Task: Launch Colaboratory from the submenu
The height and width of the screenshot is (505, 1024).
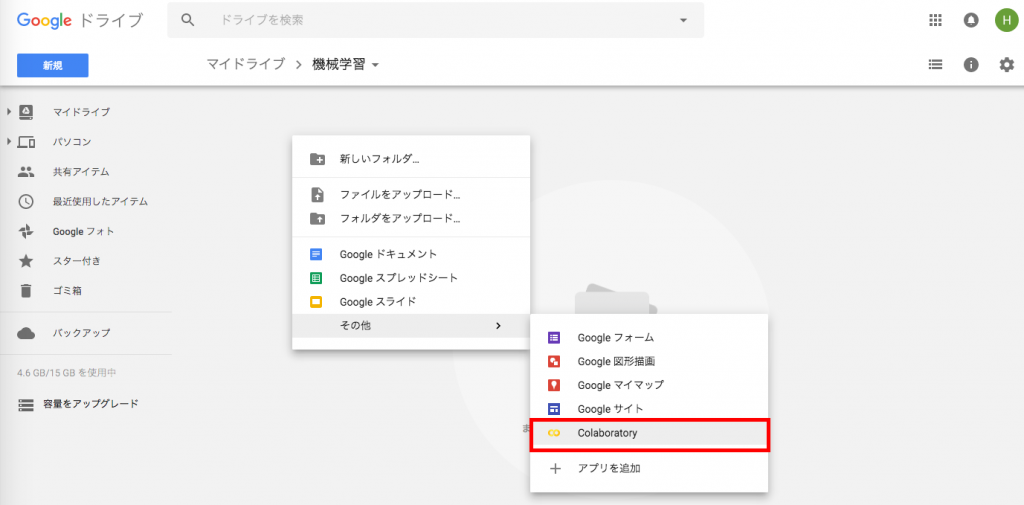Action: tap(648, 433)
